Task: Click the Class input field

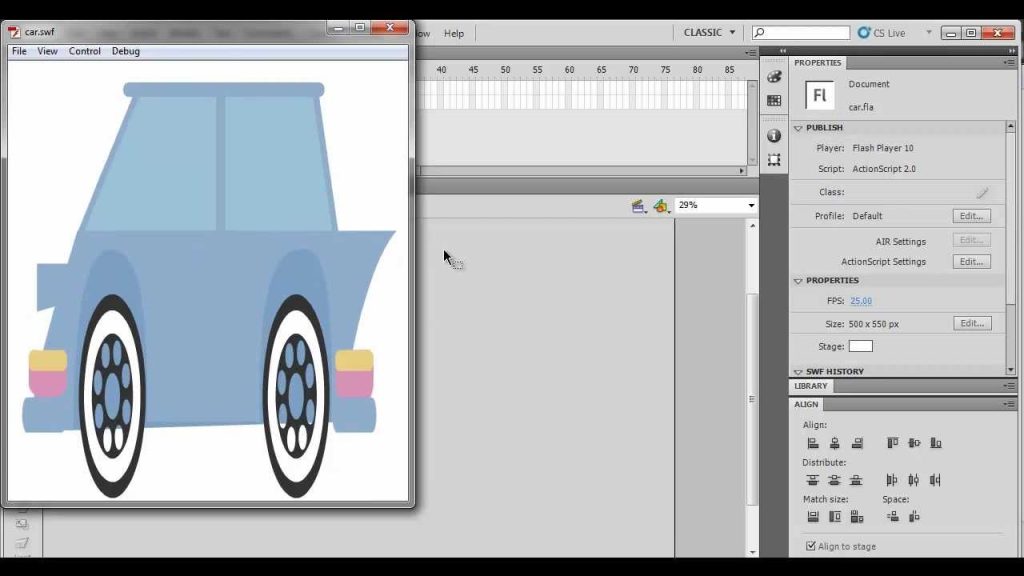Action: (x=911, y=192)
